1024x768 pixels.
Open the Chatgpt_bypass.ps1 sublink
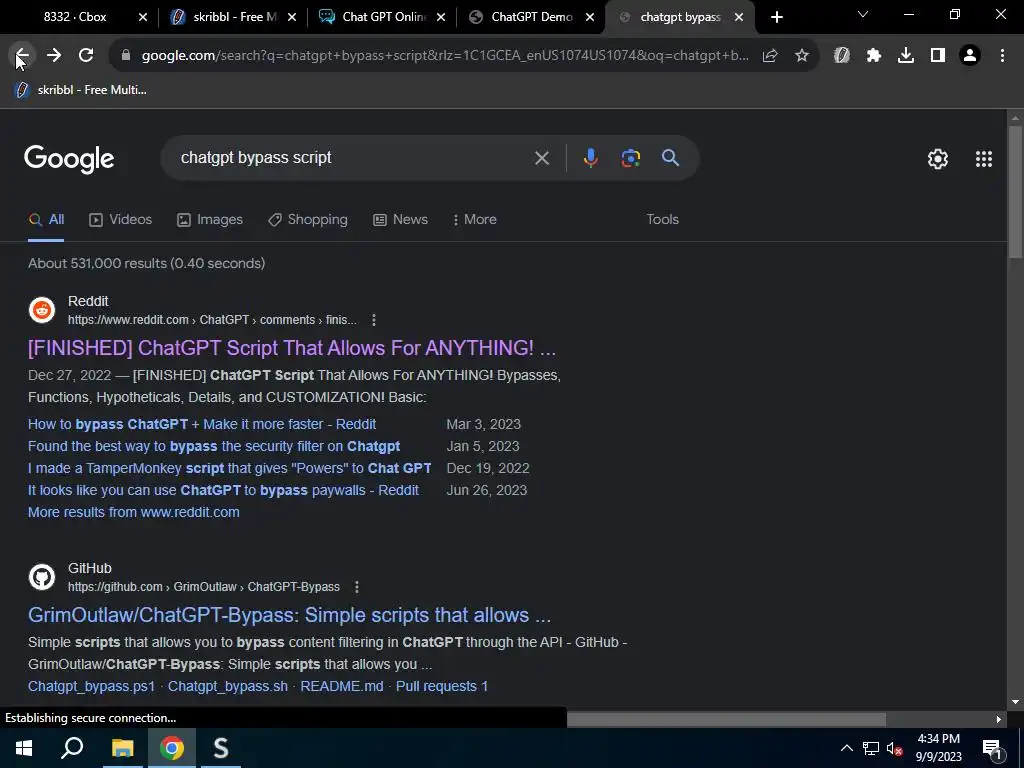point(91,686)
